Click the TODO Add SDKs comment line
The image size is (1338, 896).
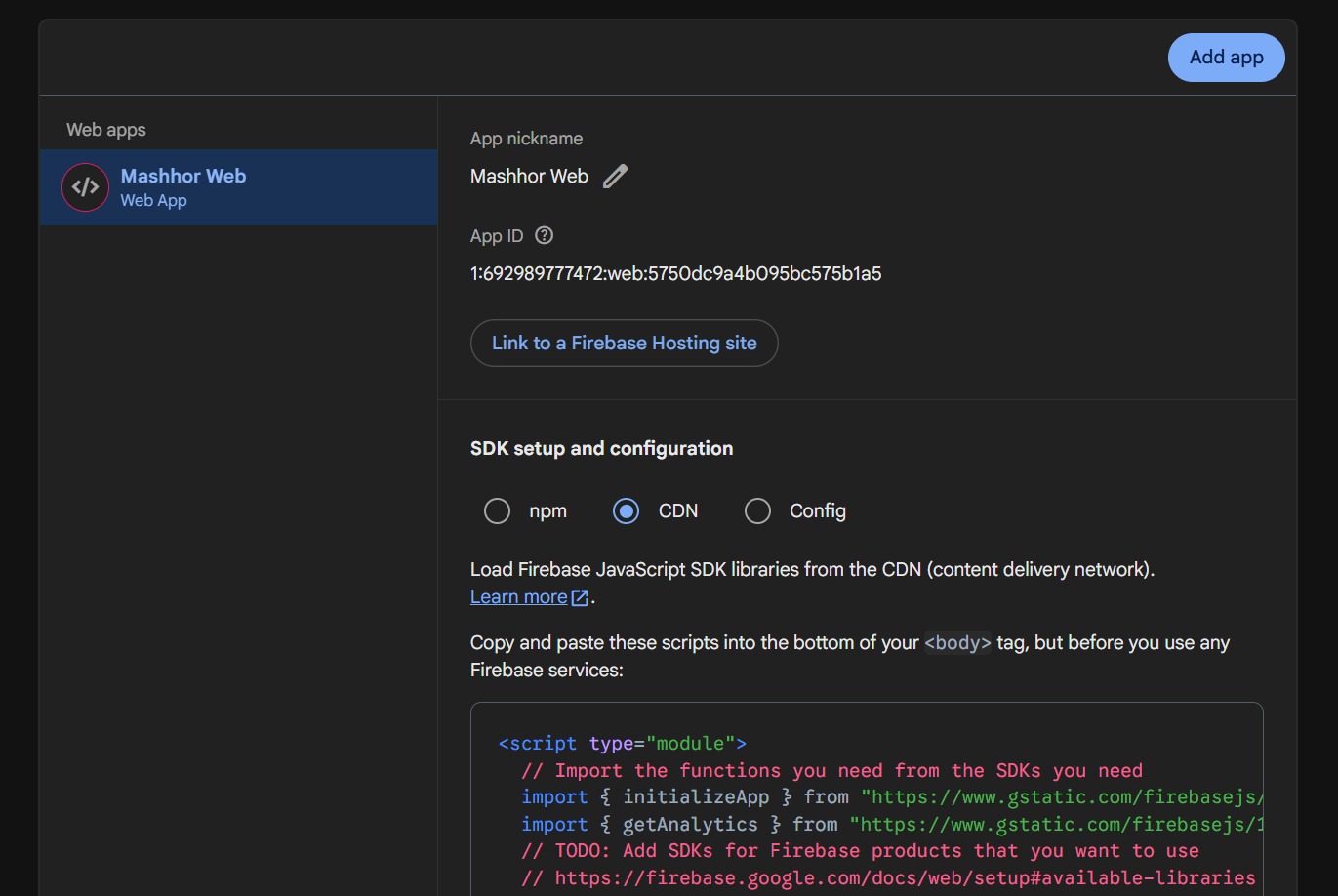(861, 851)
